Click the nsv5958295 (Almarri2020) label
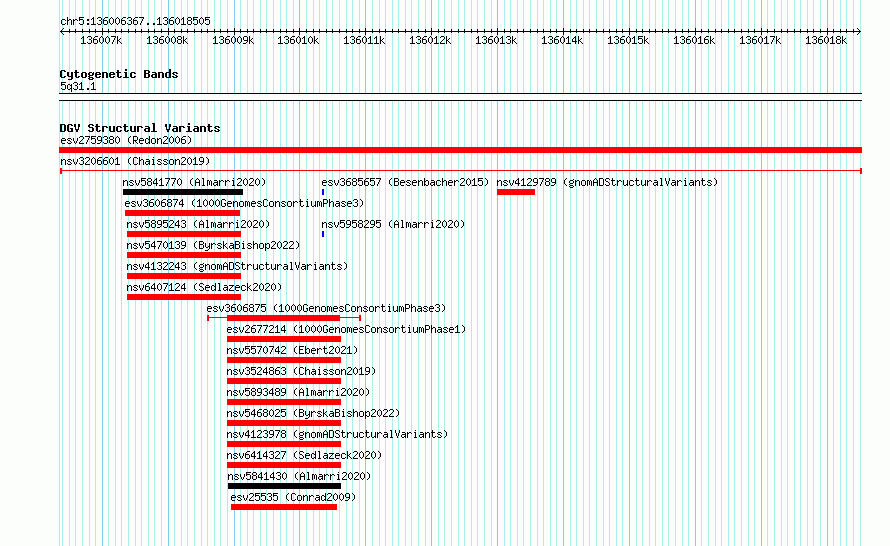 coord(393,224)
